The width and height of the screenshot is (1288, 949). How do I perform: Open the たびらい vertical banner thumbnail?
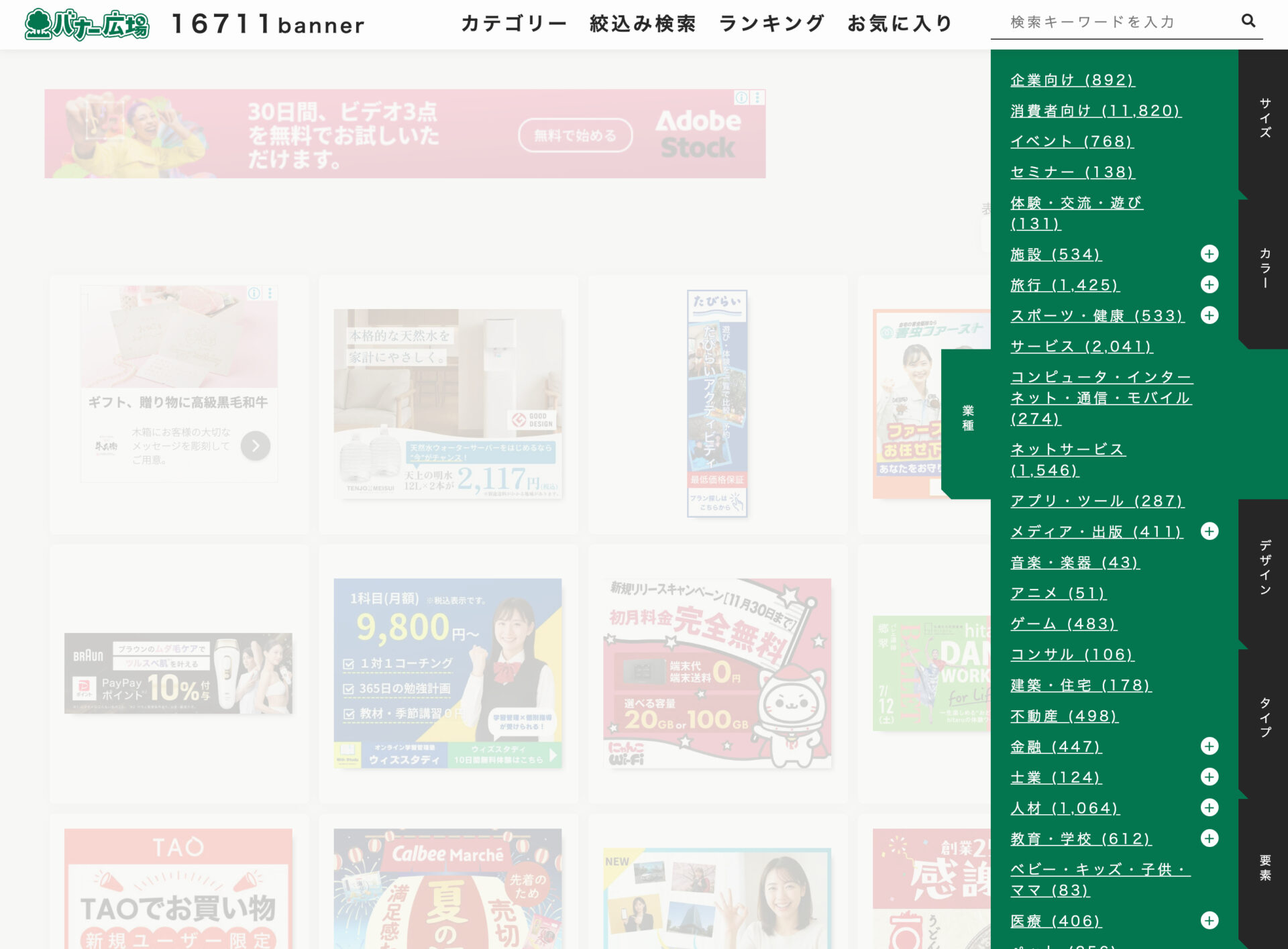click(717, 404)
